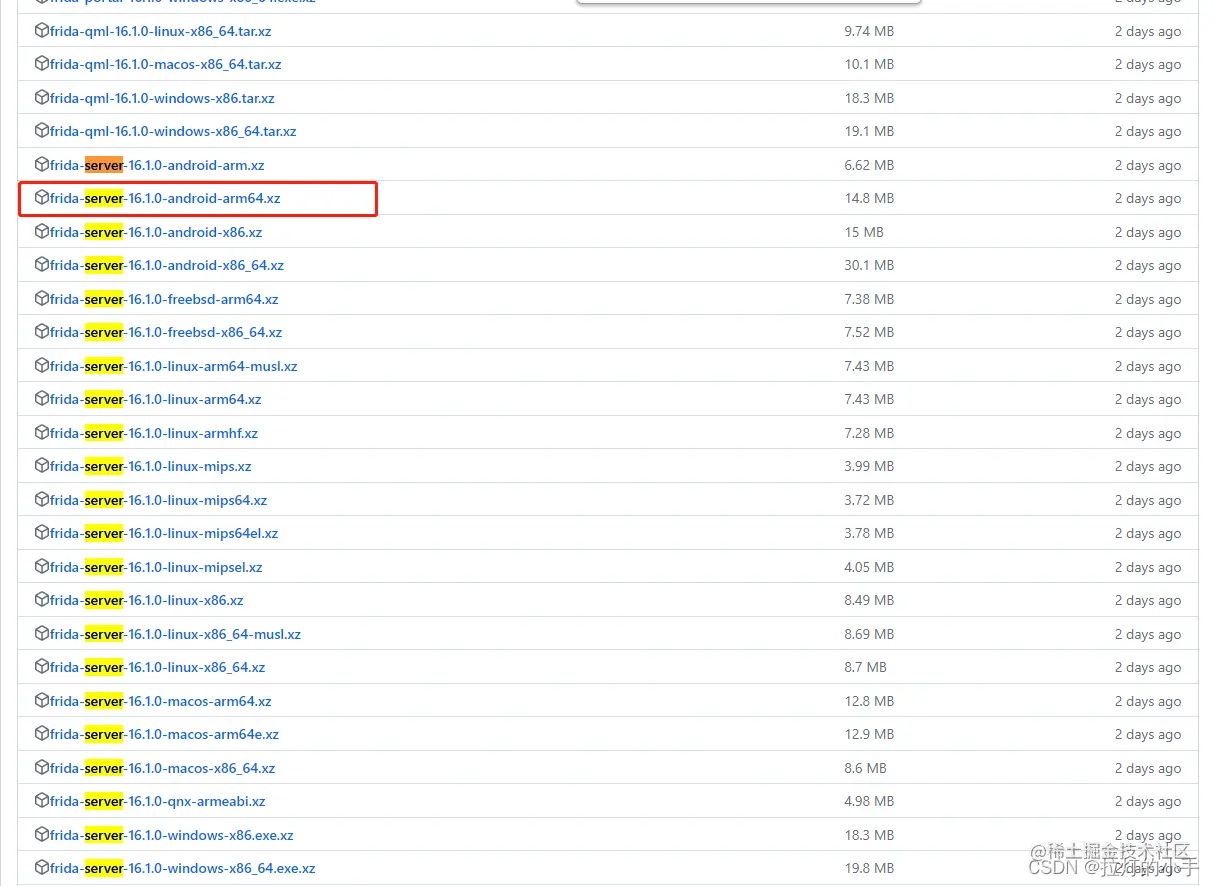The height and width of the screenshot is (886, 1215).
Task: Open frida-server-16.1.0-linux-x86_64-musl.xz link
Action: pyautogui.click(x=176, y=634)
